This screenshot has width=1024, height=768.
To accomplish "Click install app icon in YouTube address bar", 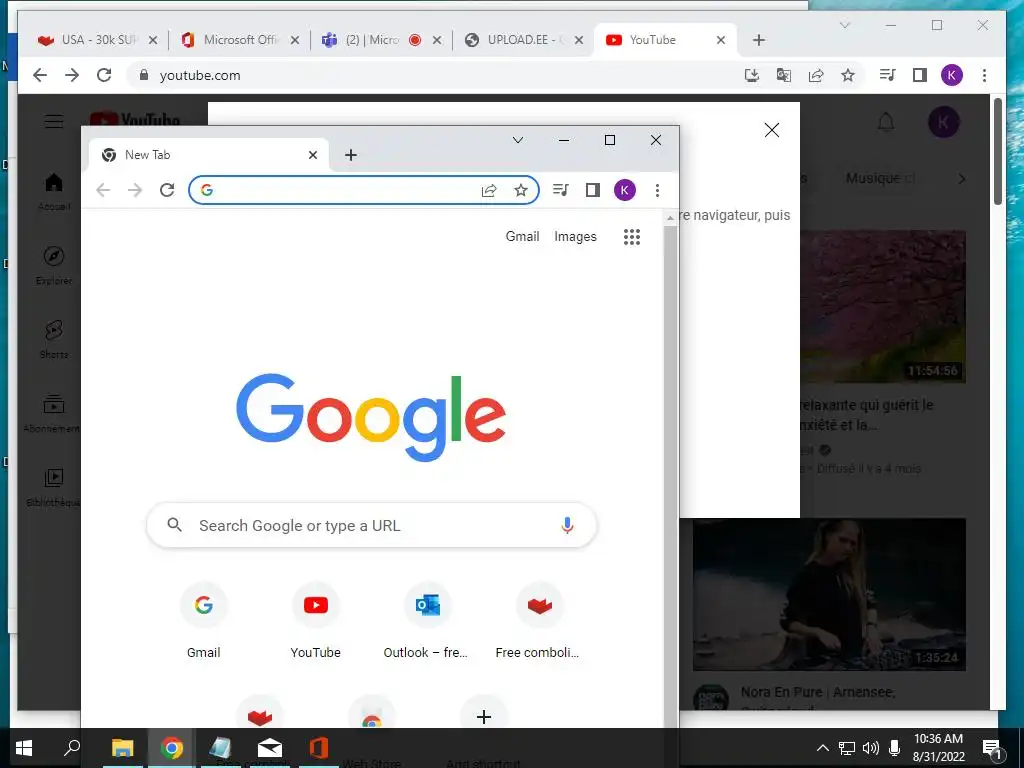I will click(752, 75).
